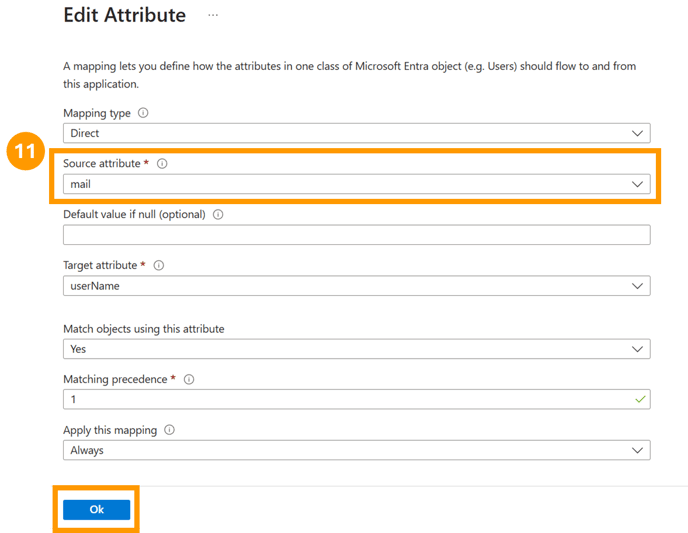Click the Edit Attribute page heading
The image size is (688, 533).
(x=125, y=15)
